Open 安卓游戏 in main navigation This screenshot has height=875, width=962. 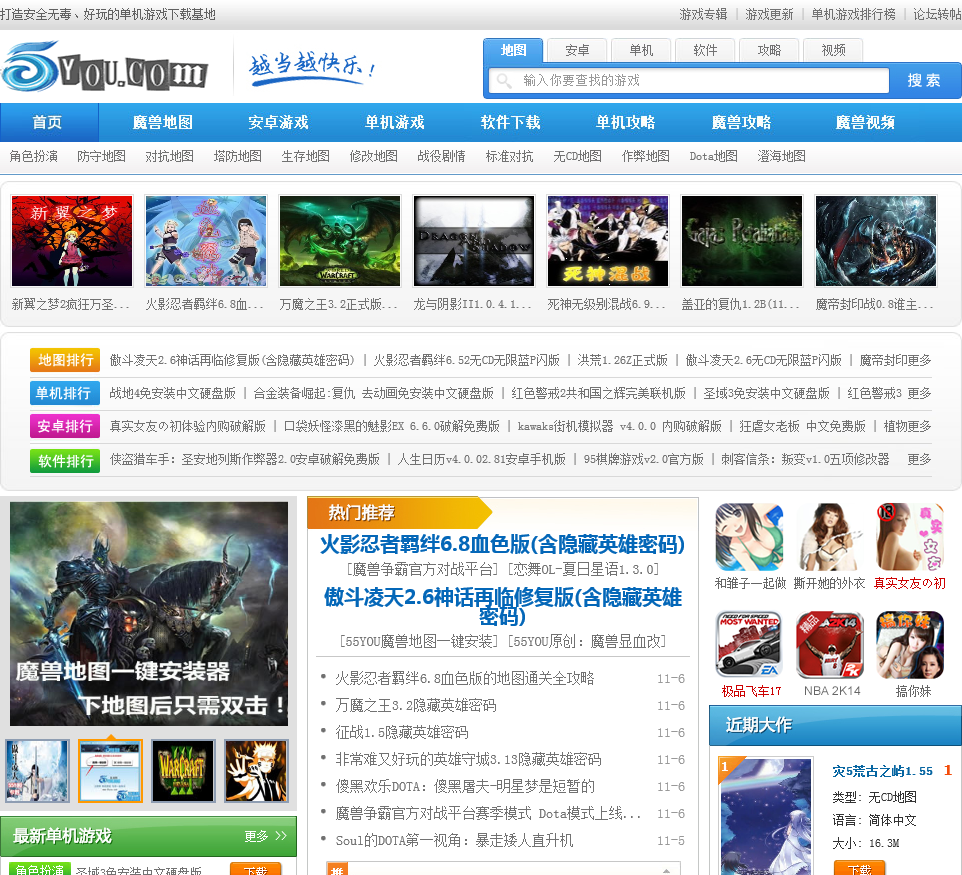point(278,122)
